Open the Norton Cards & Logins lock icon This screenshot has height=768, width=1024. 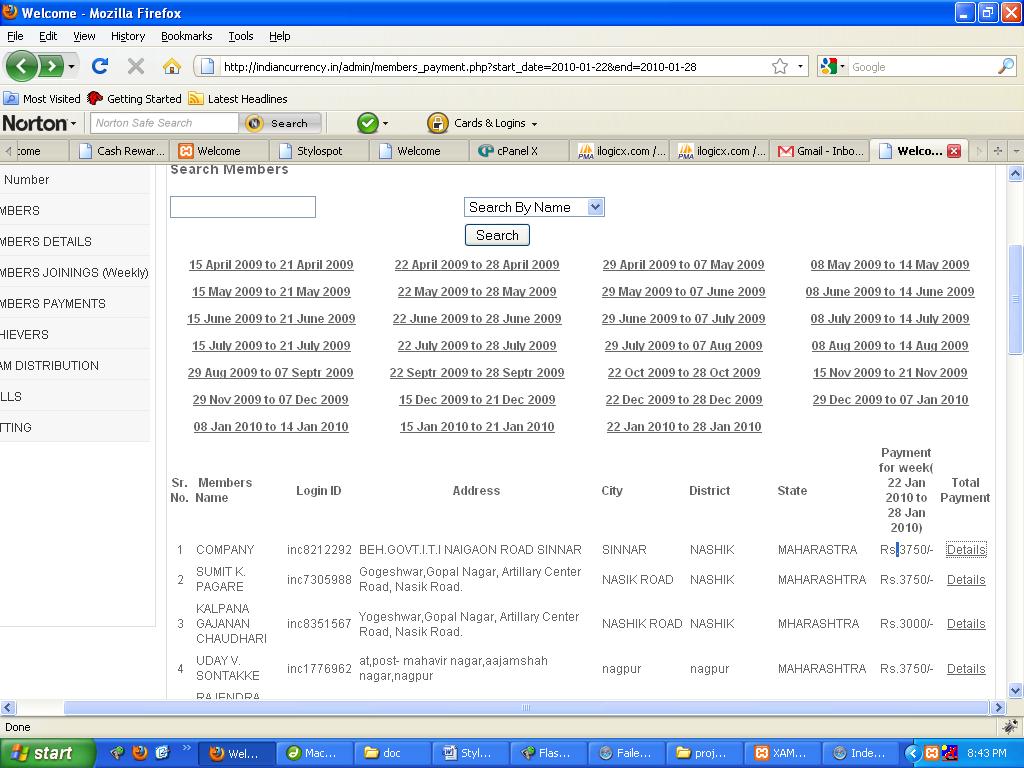pyautogui.click(x=438, y=123)
